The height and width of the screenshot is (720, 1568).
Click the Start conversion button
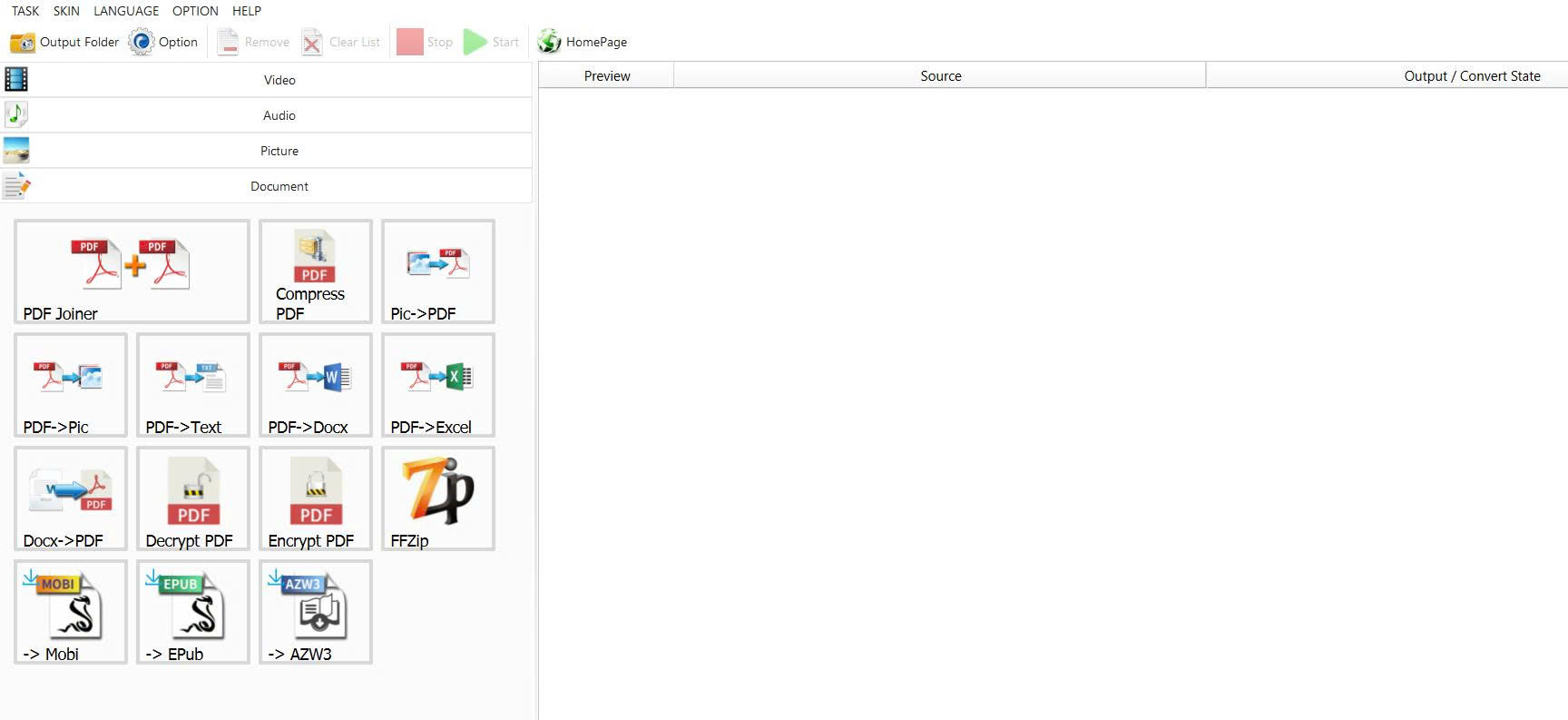tap(492, 42)
